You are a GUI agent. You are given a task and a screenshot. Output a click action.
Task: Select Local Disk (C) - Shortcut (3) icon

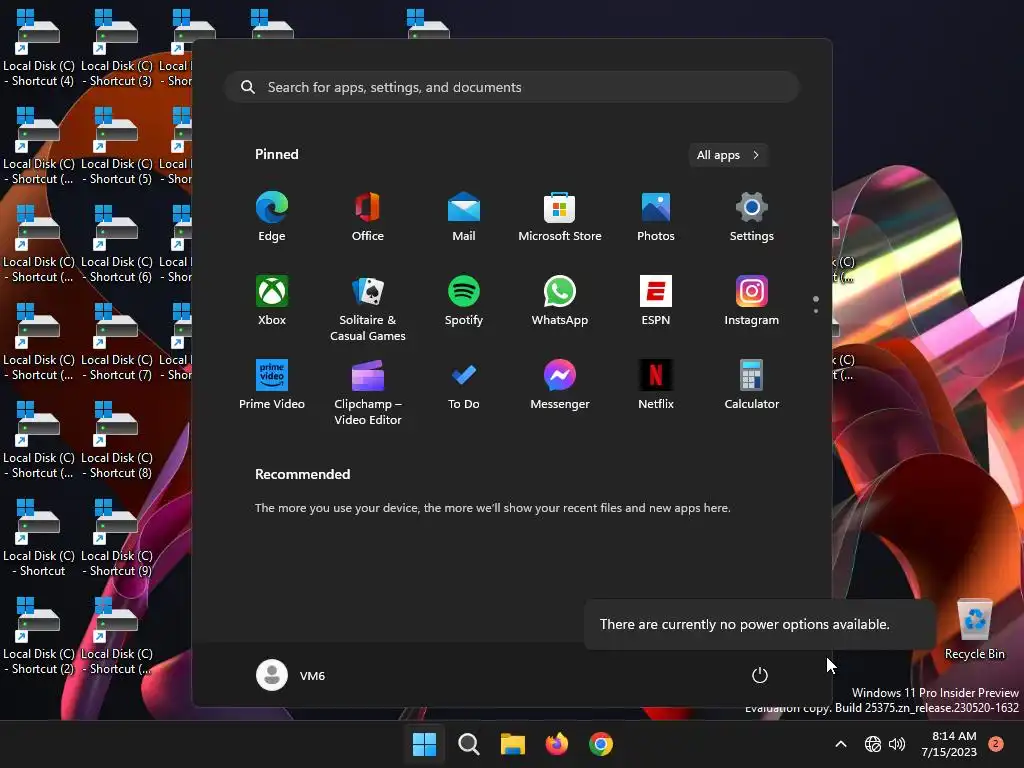pos(117,48)
